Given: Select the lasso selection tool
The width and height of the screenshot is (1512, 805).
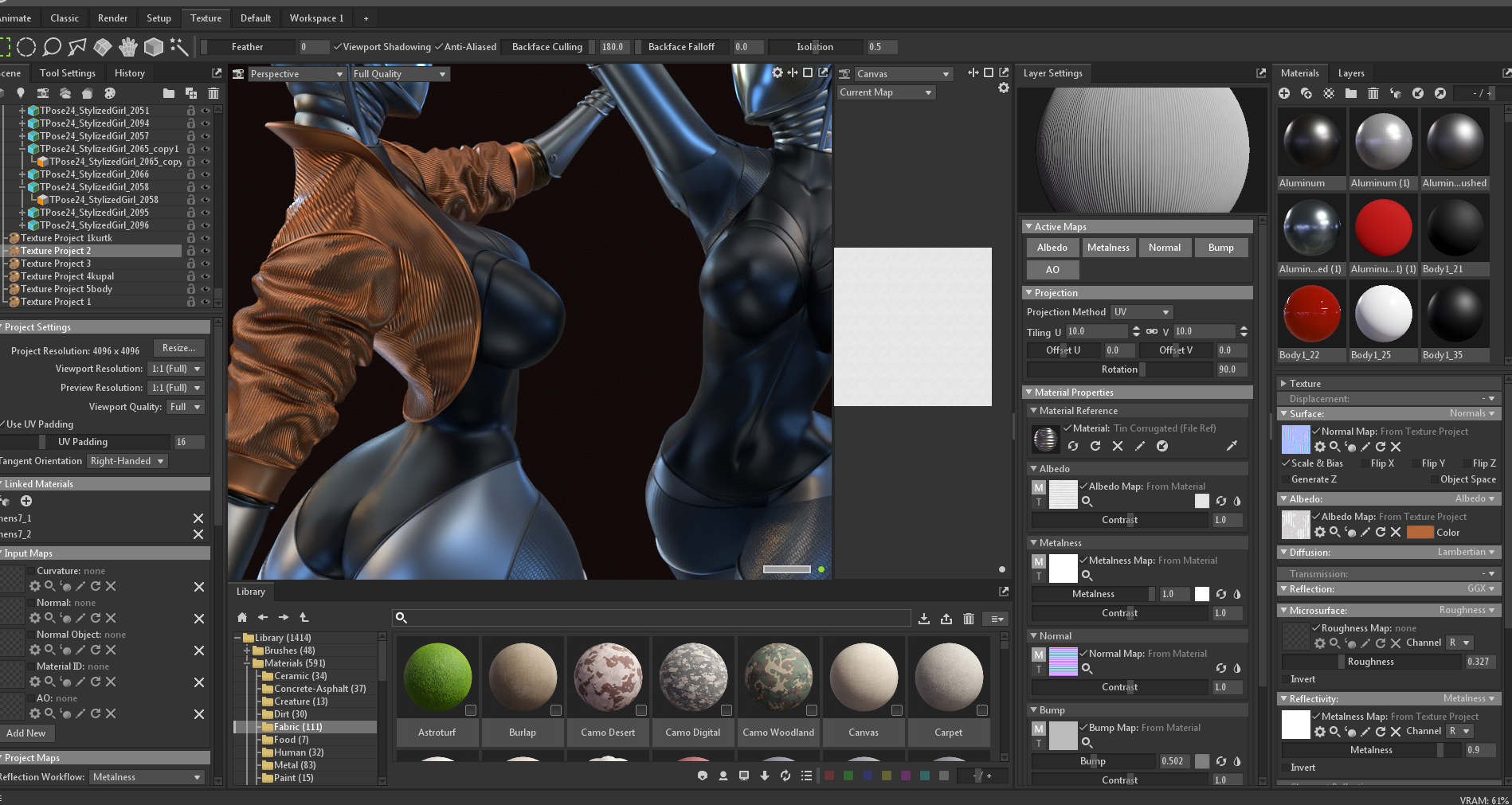Looking at the screenshot, I should point(52,47).
